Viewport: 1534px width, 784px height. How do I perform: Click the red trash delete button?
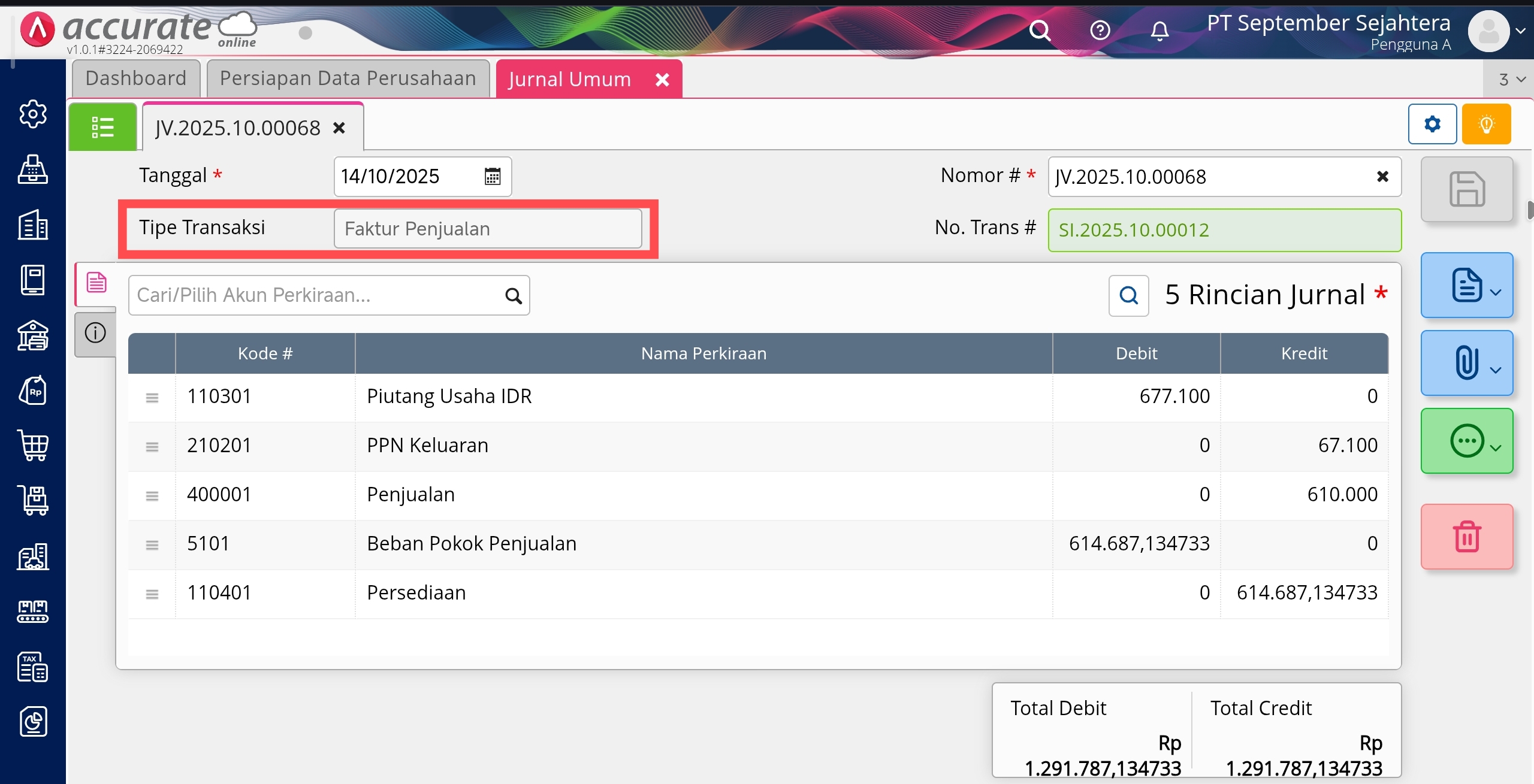click(1466, 536)
